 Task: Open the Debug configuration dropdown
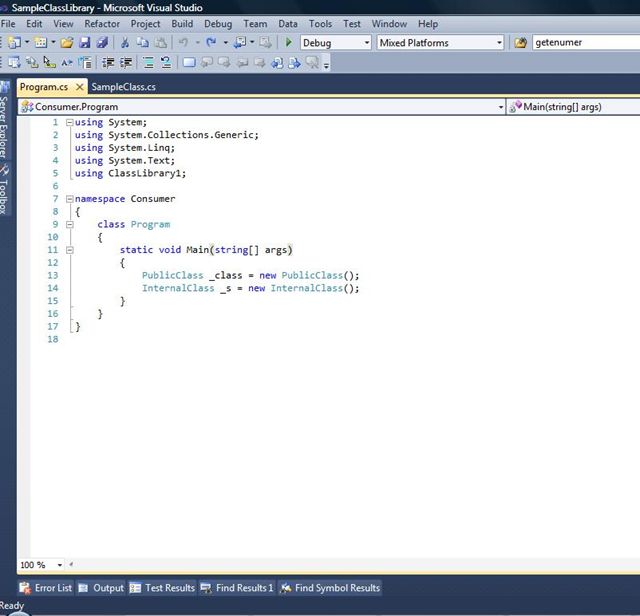pyautogui.click(x=366, y=43)
